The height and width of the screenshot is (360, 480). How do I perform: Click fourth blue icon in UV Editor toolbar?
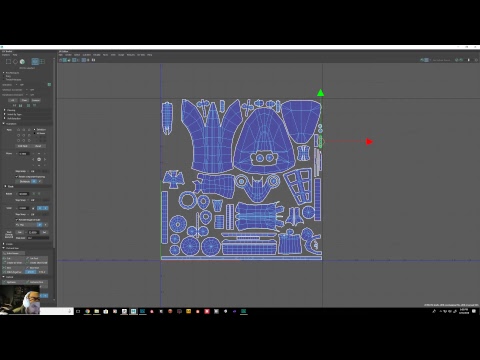74,60
